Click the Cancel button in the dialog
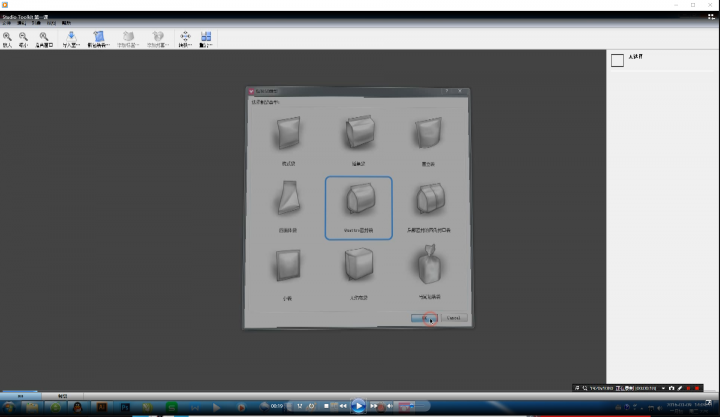 [453, 318]
